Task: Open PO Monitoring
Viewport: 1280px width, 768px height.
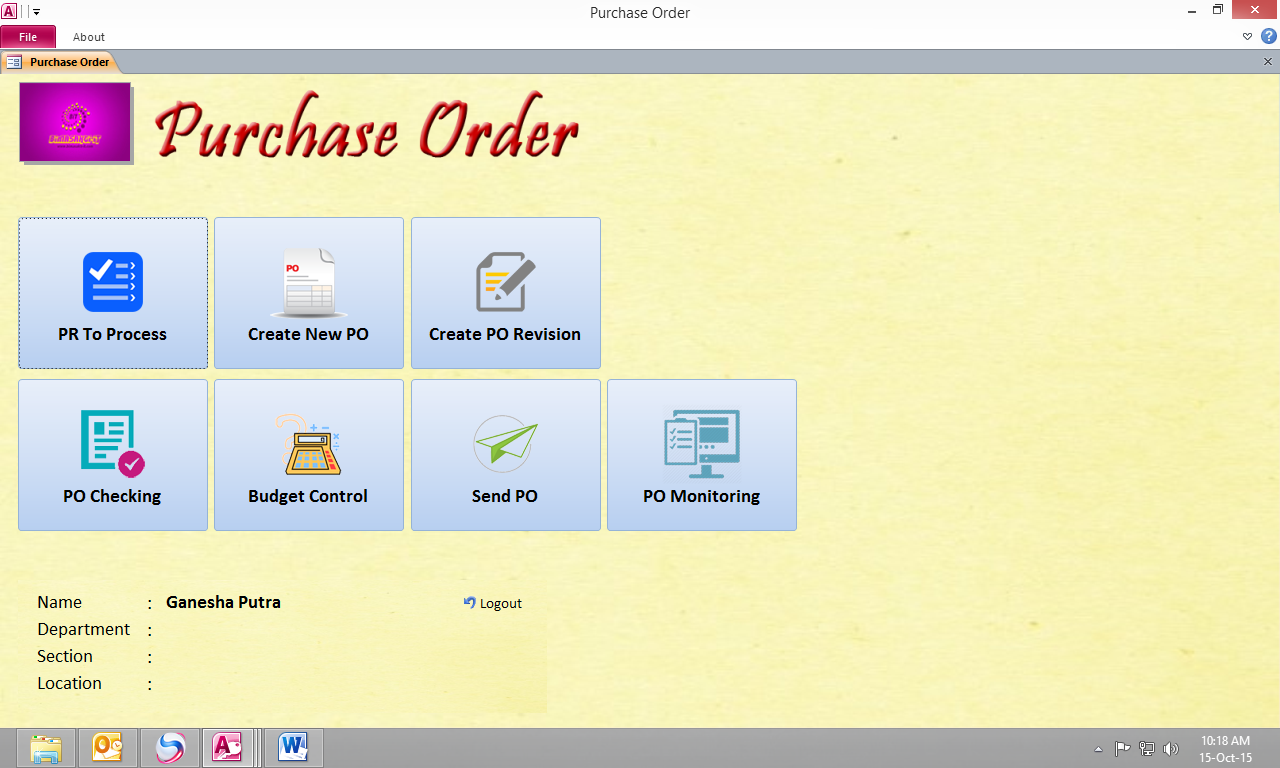Action: coord(701,455)
